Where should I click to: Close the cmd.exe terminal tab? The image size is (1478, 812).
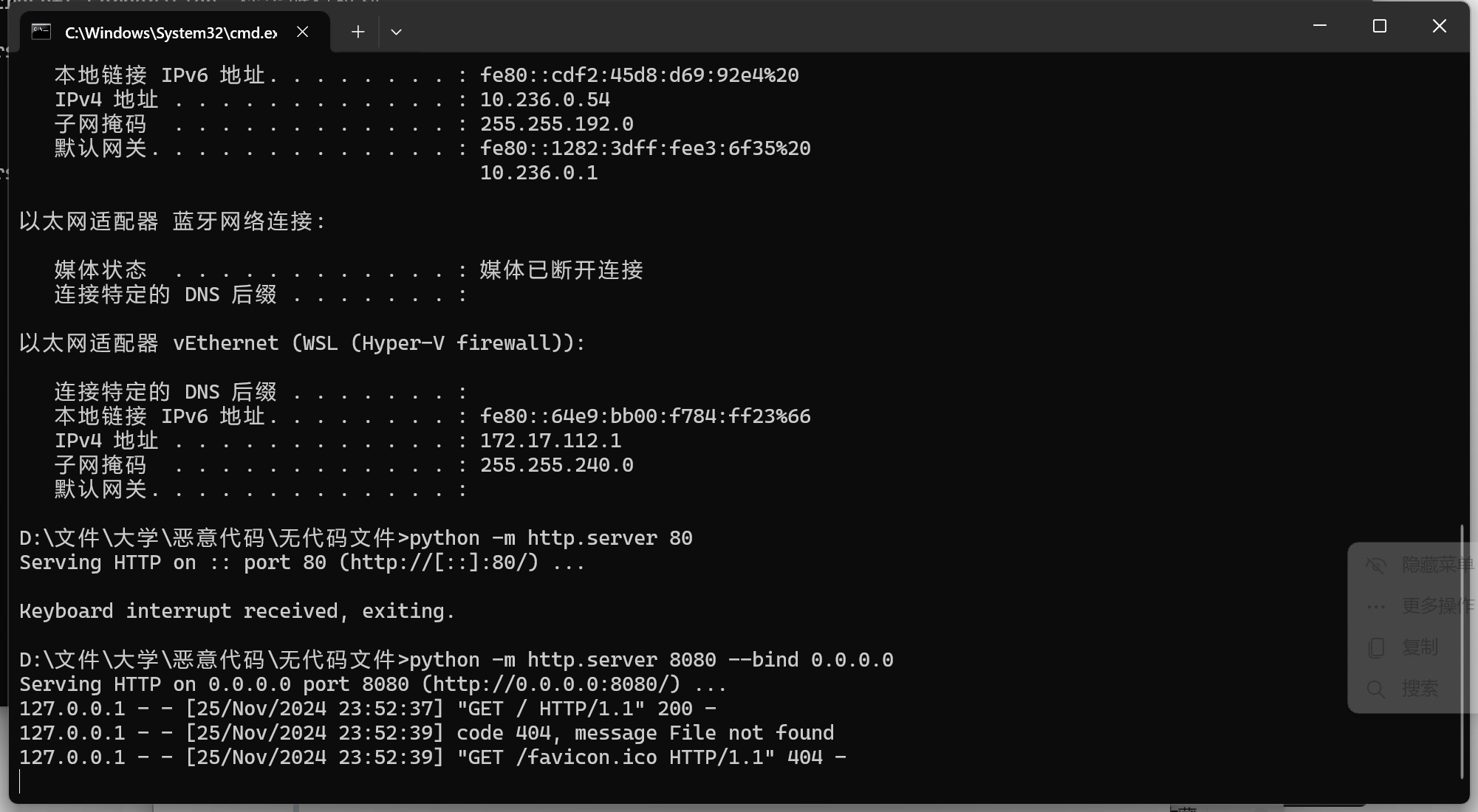tap(302, 32)
